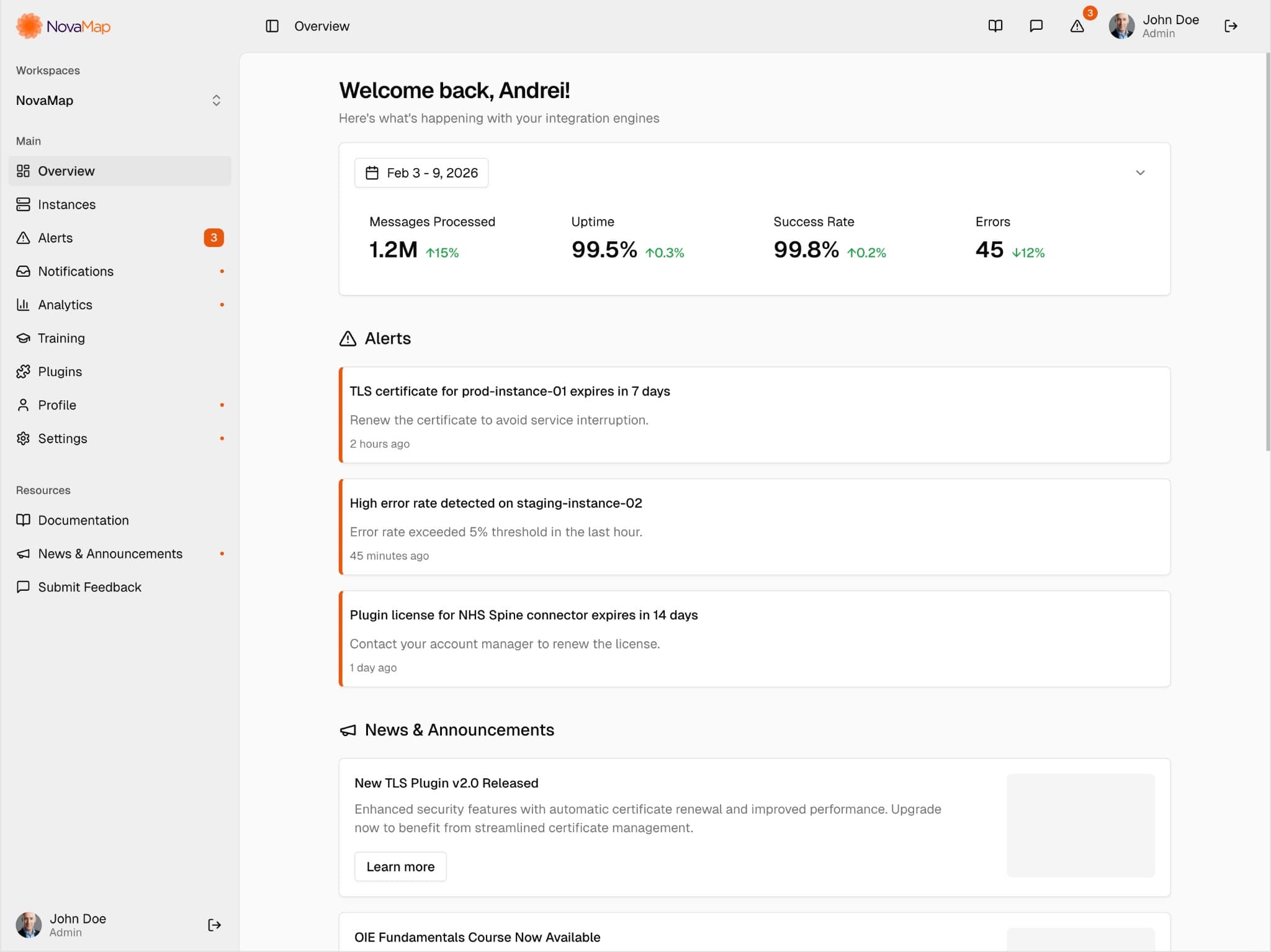This screenshot has height=952, width=1271.
Task: Open Settings from the sidebar
Action: pyautogui.click(x=63, y=438)
